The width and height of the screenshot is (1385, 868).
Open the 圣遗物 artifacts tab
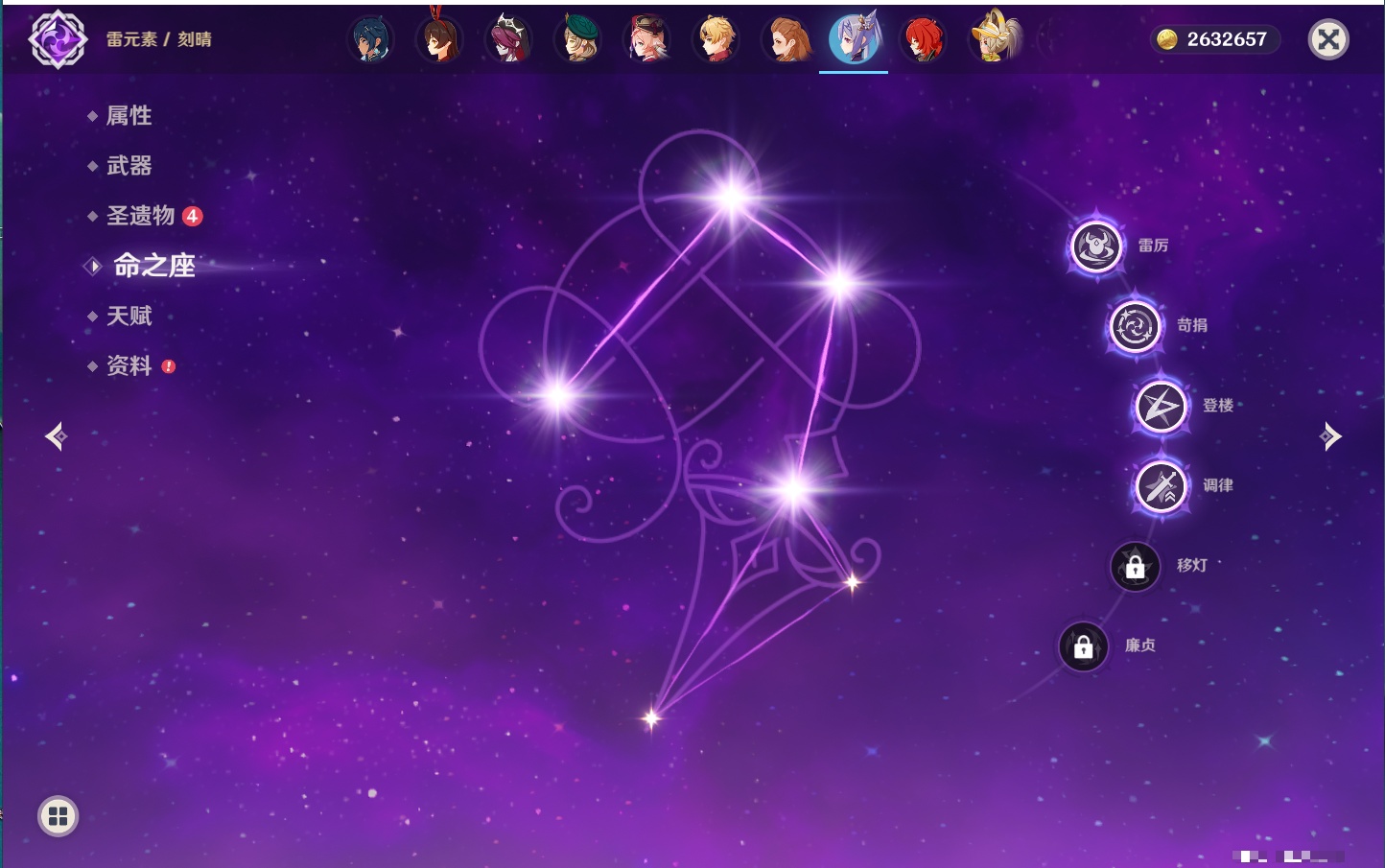[x=140, y=216]
